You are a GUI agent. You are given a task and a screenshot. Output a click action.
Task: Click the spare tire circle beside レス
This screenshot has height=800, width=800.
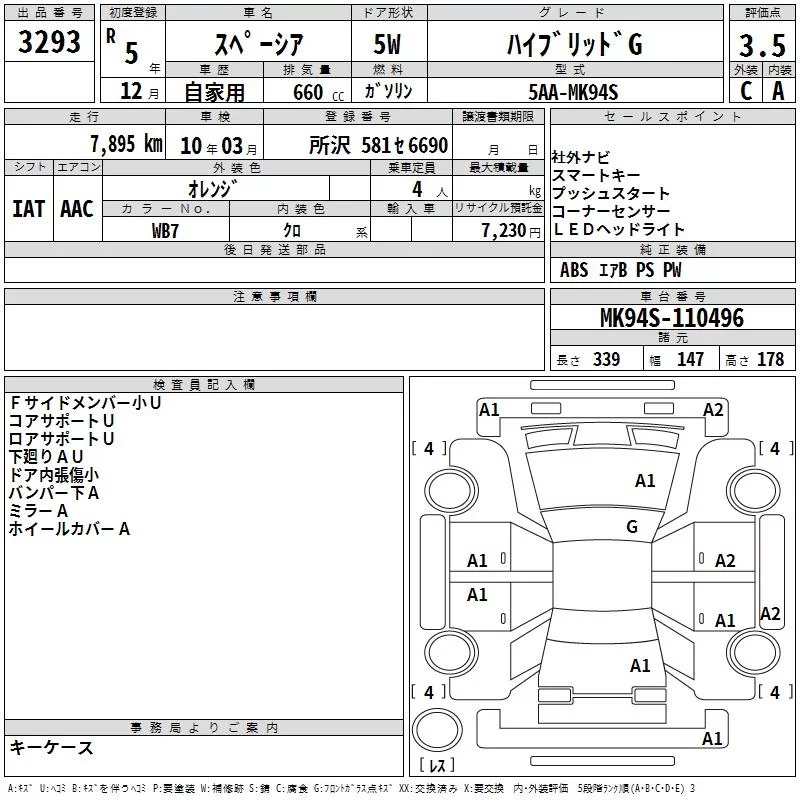tap(437, 731)
